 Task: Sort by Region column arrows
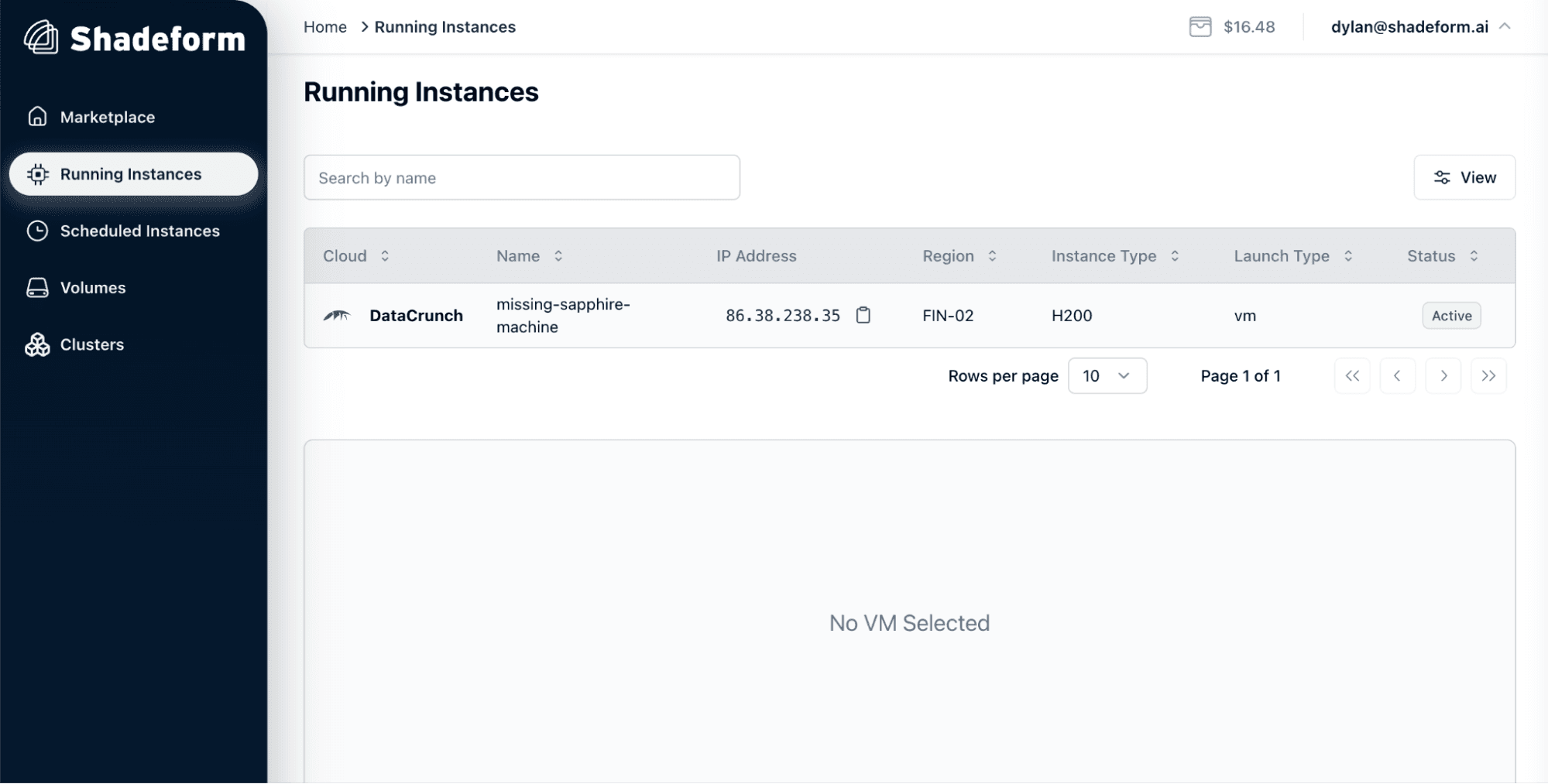click(992, 256)
